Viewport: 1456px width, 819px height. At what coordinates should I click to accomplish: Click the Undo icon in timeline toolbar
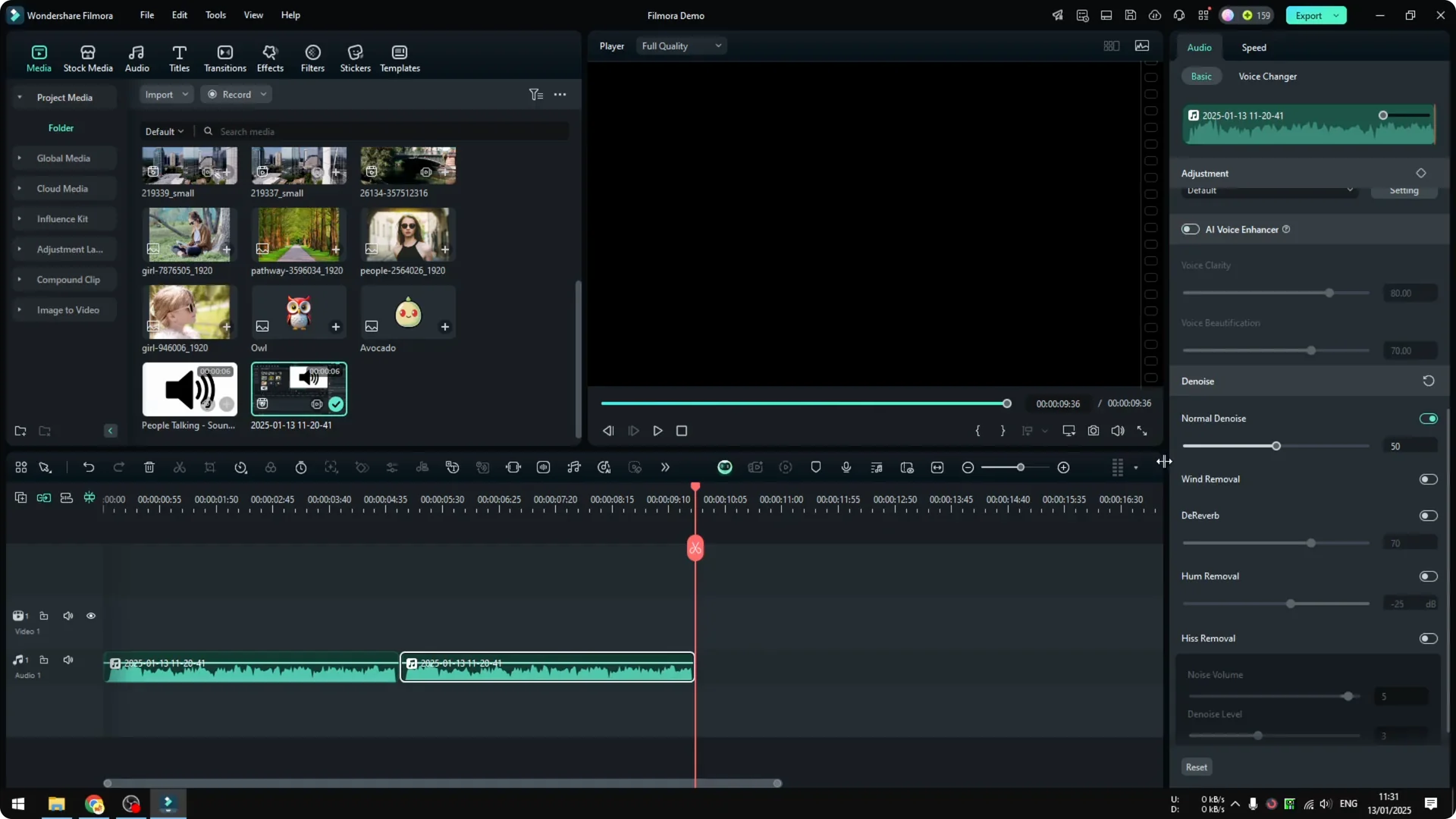tap(89, 468)
